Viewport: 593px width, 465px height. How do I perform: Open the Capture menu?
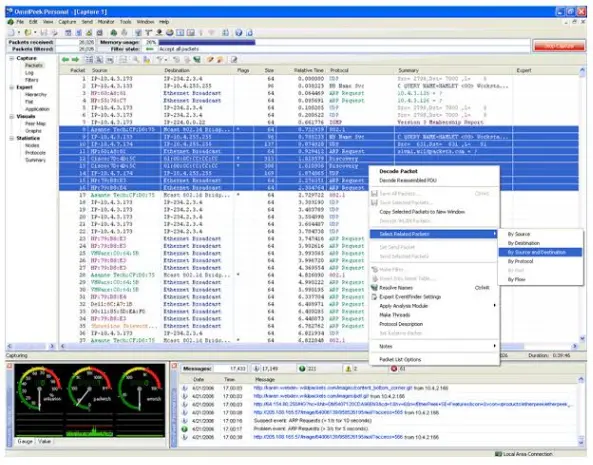click(67, 22)
